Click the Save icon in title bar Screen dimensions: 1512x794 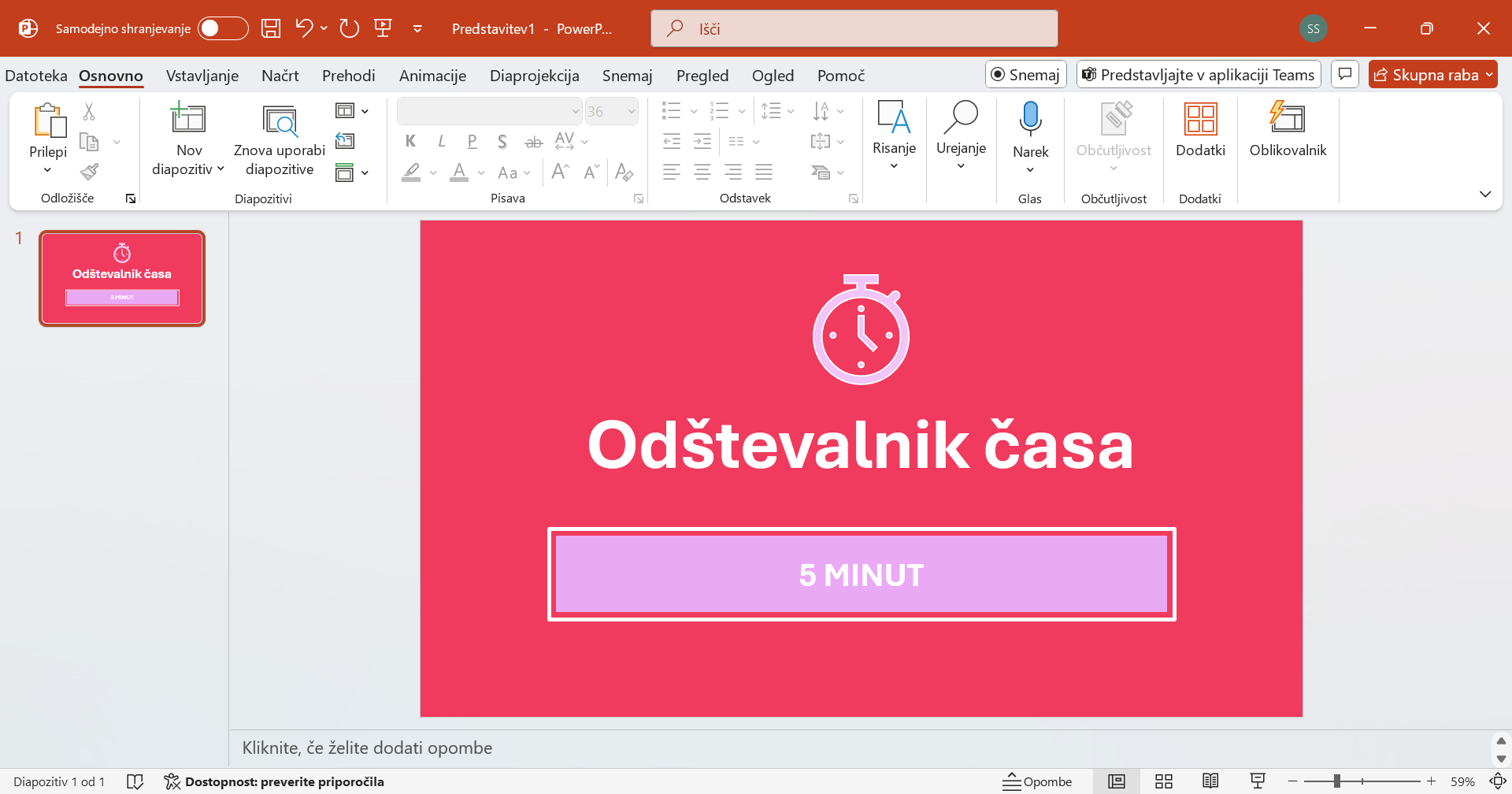[x=271, y=29]
